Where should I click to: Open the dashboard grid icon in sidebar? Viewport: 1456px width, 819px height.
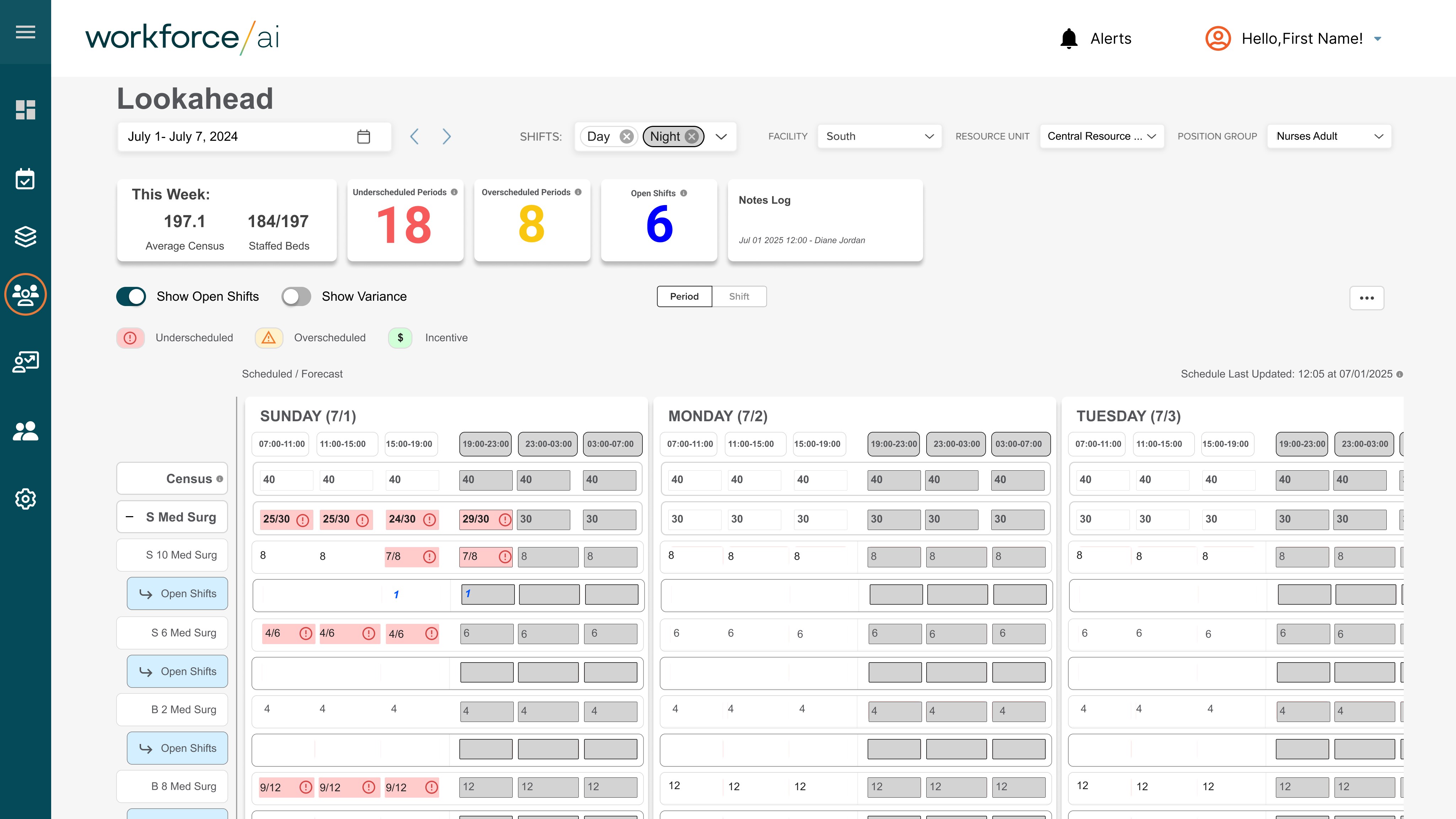click(26, 110)
